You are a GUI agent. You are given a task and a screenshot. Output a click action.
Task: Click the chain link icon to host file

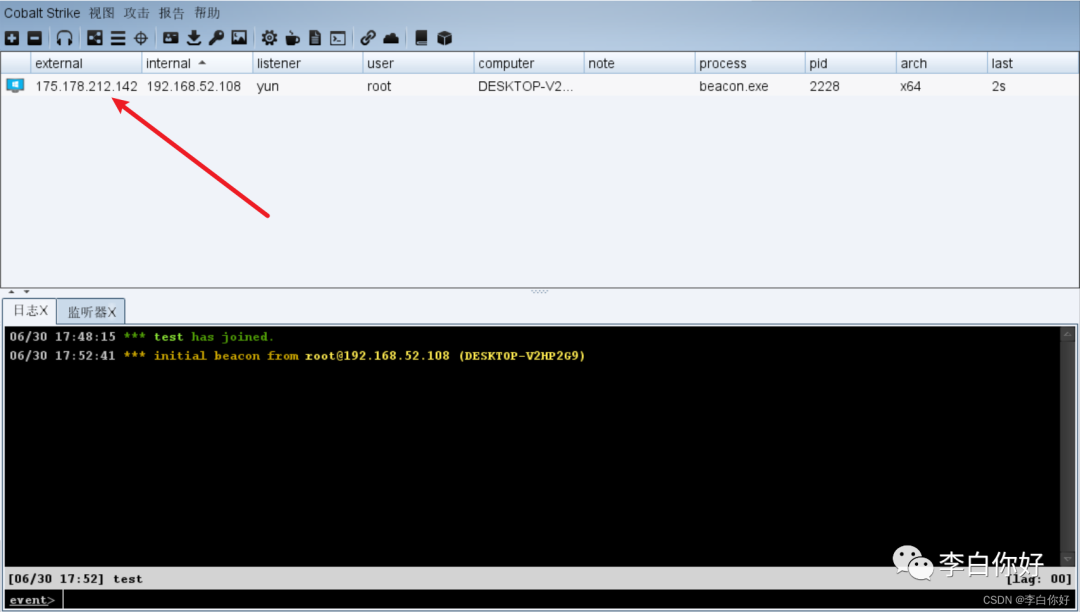(x=368, y=38)
